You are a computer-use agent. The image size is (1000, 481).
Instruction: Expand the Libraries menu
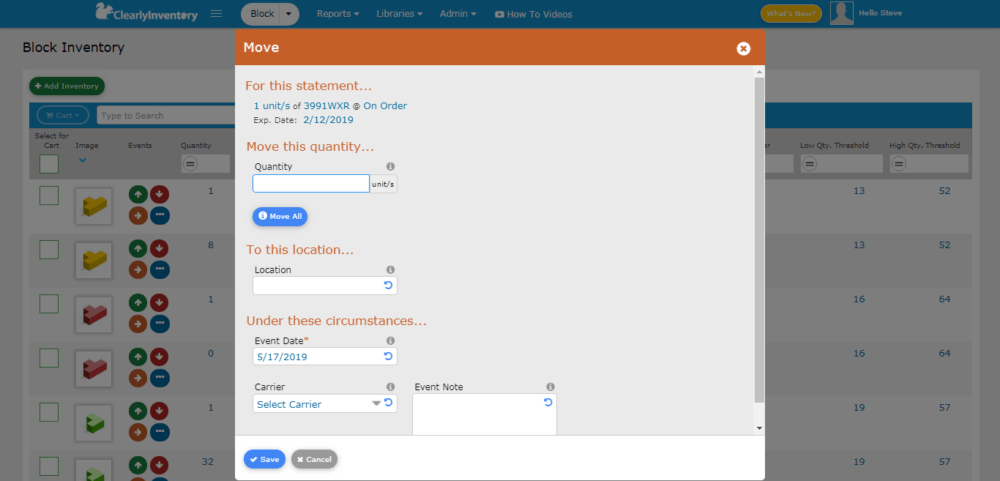click(399, 13)
